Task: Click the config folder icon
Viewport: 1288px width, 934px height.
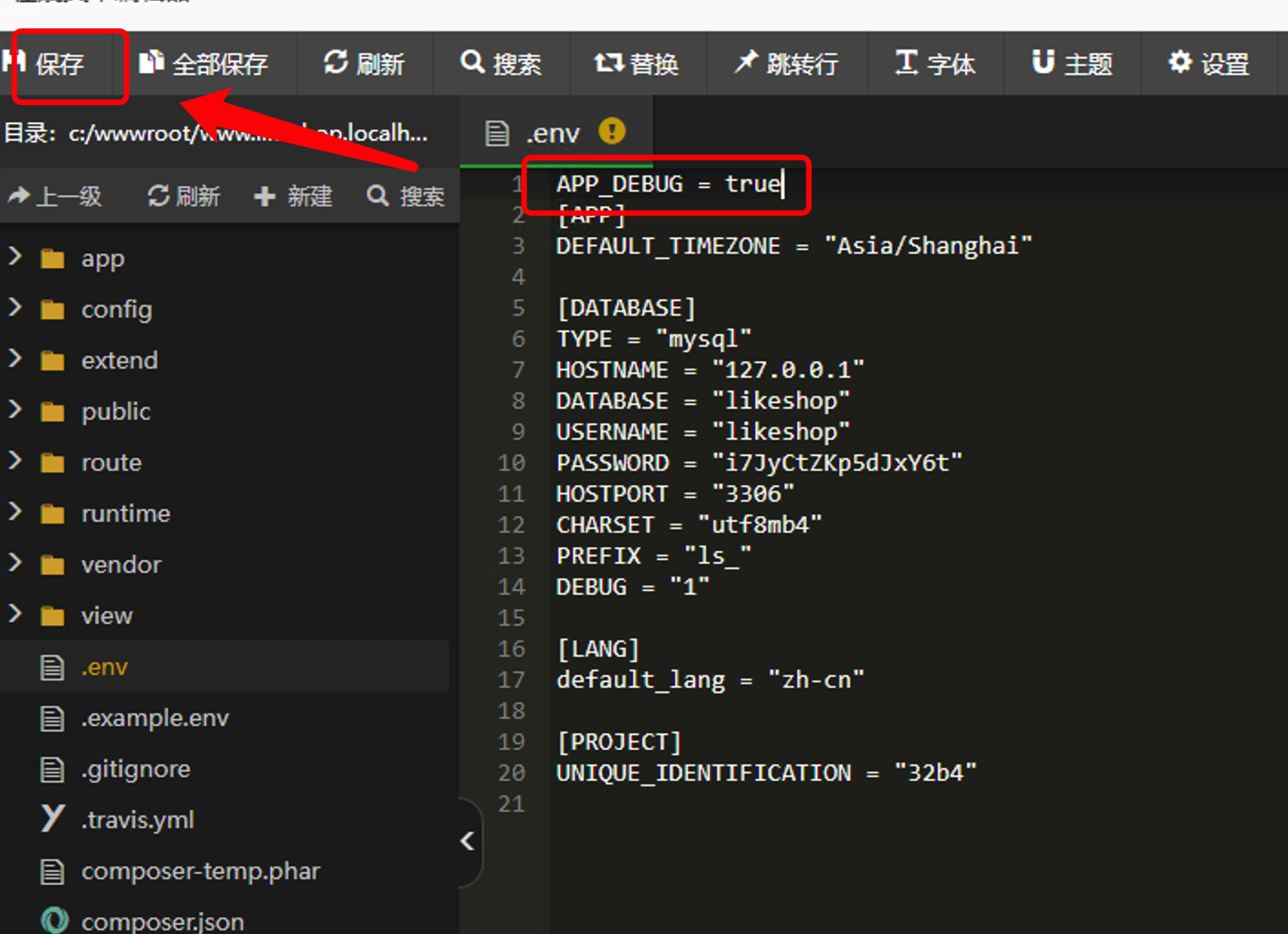Action: (x=53, y=310)
